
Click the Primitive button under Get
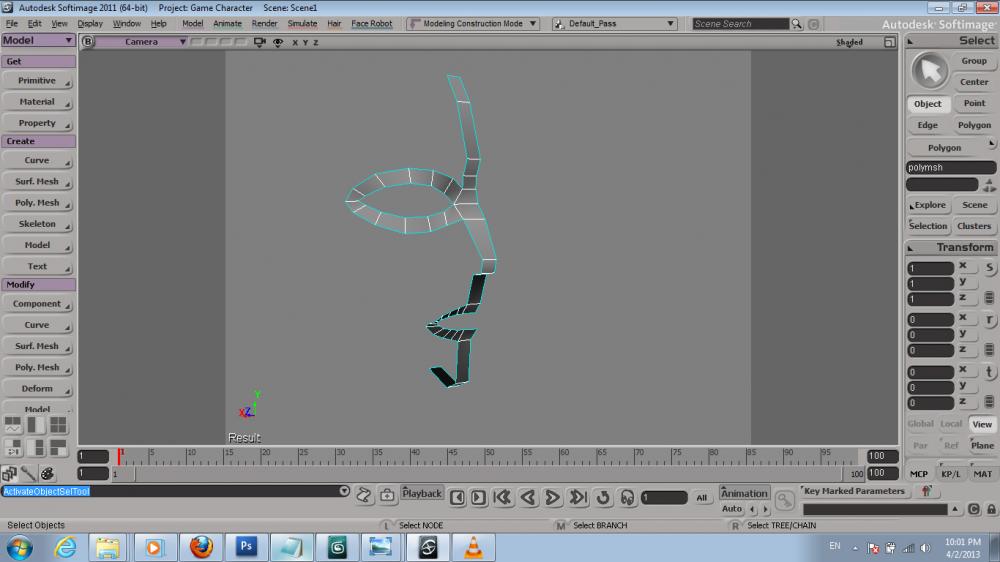[37, 81]
